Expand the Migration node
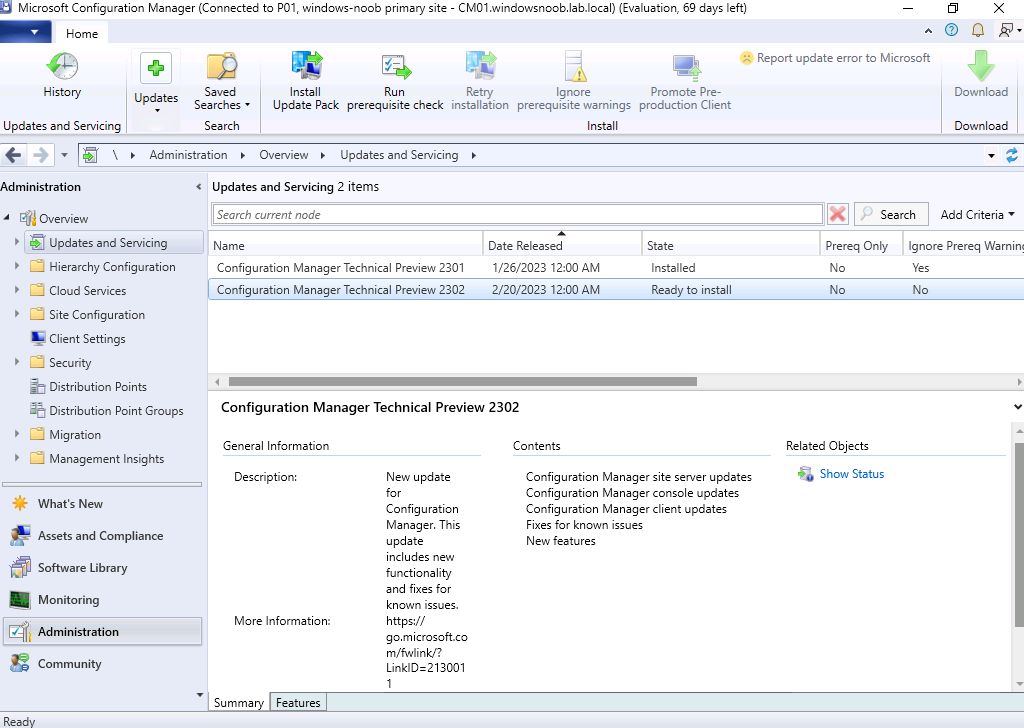The width and height of the screenshot is (1024, 728). click(x=17, y=434)
